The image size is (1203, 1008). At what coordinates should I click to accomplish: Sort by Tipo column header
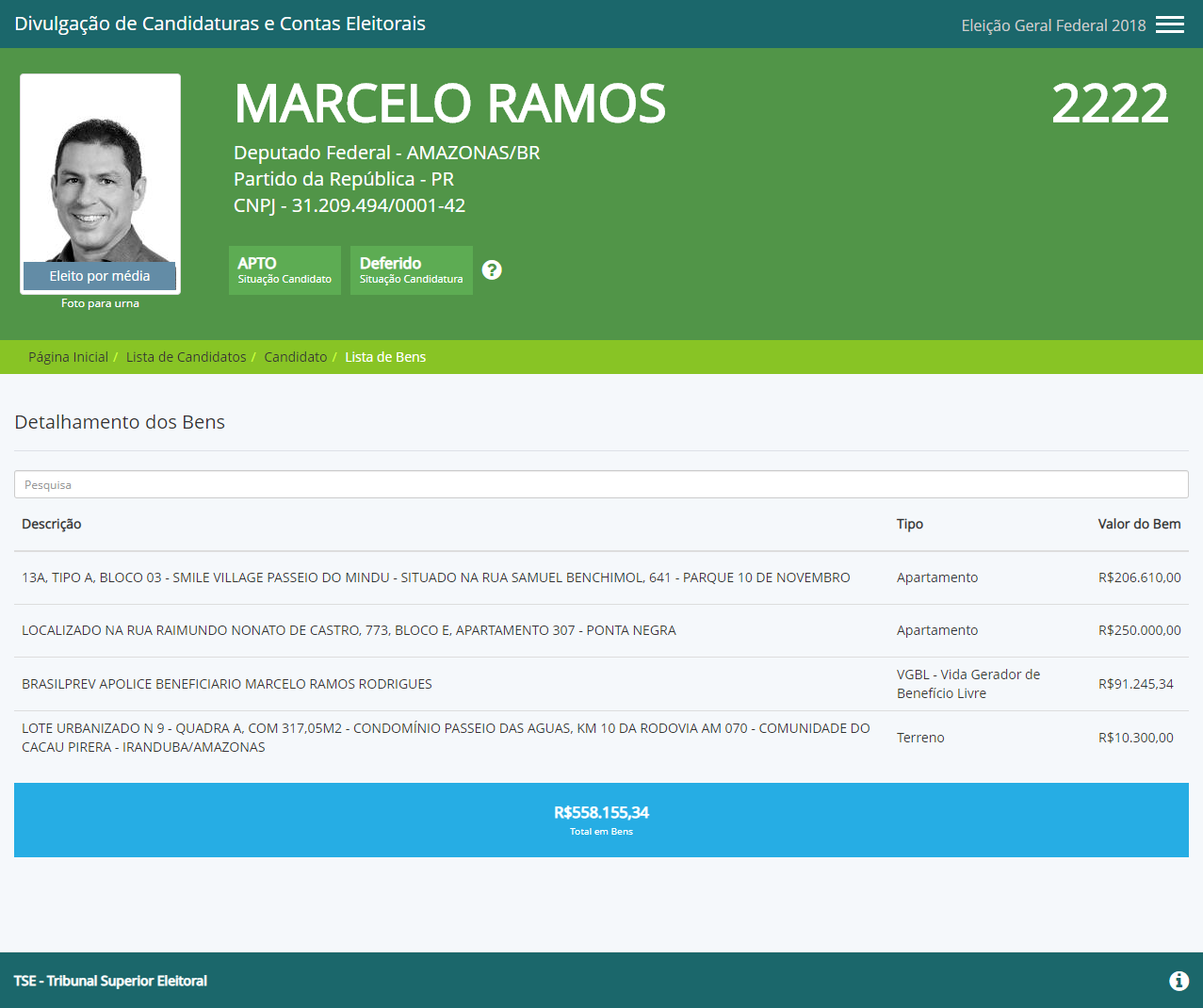pyautogui.click(x=910, y=524)
